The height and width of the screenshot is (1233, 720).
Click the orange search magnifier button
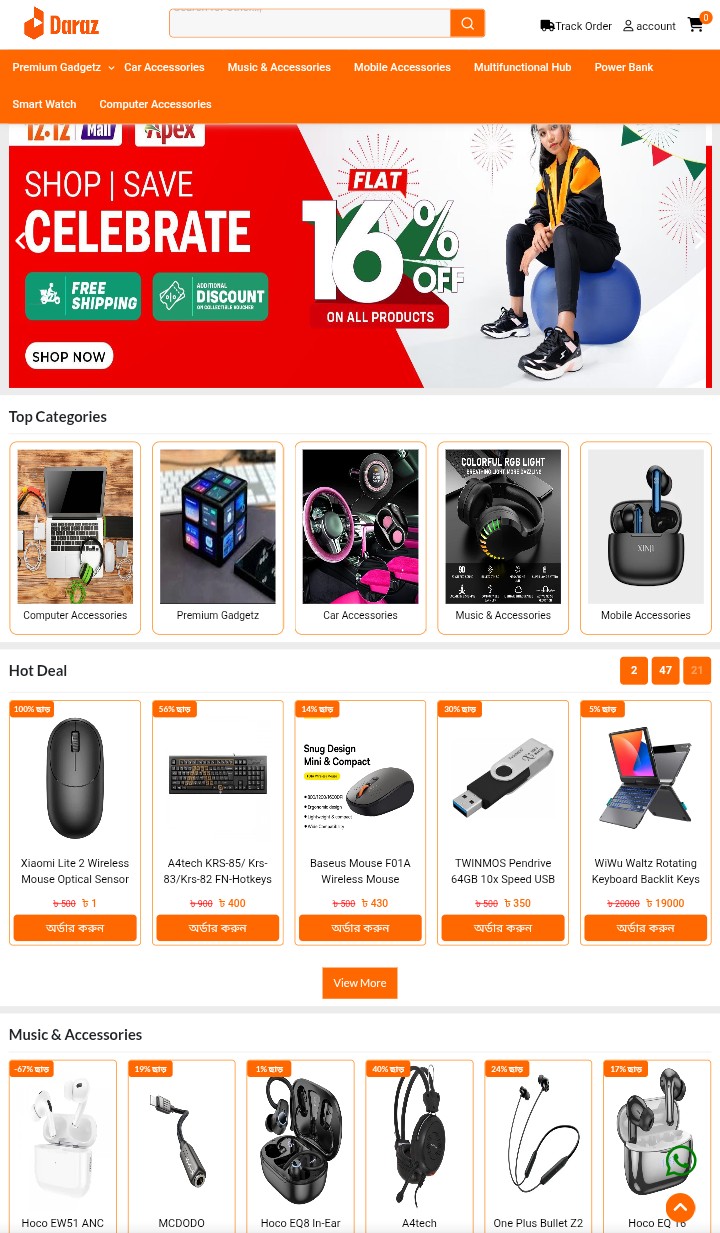(x=467, y=23)
